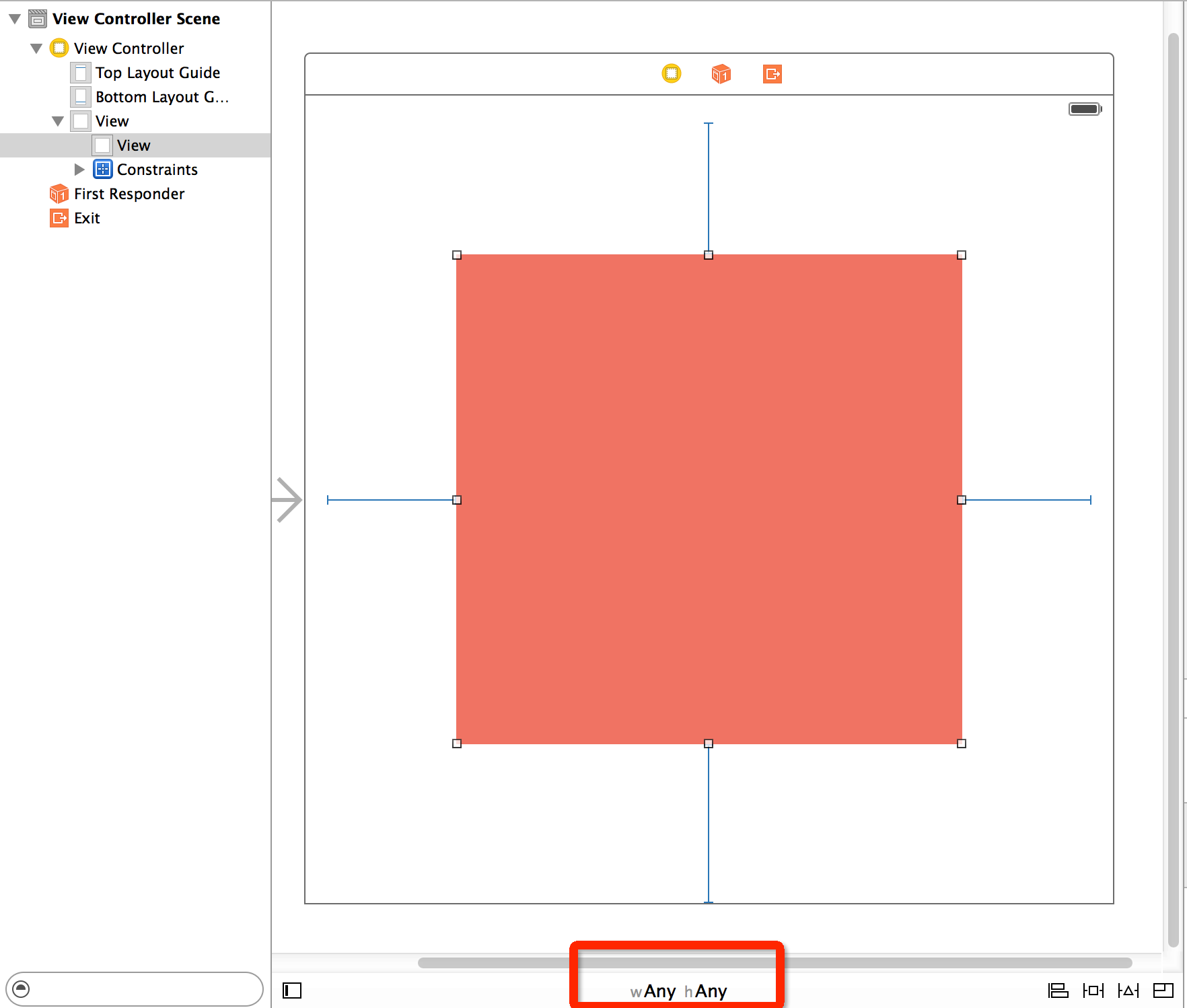Collapse the View Controller tree item
Image resolution: width=1187 pixels, height=1008 pixels.
[x=37, y=48]
